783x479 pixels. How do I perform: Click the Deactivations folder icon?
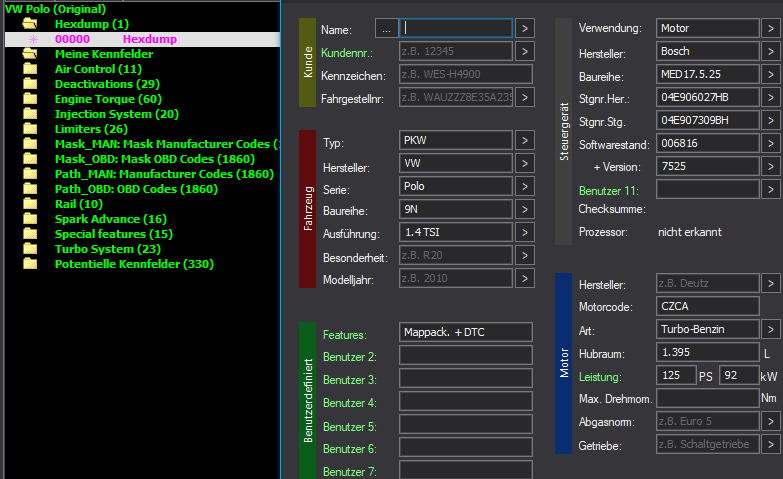pos(30,83)
